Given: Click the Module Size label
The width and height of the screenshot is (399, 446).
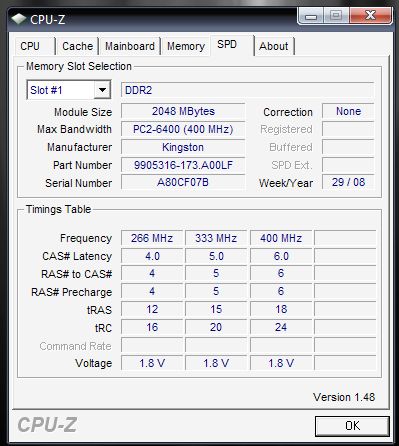Looking at the screenshot, I should (x=83, y=112).
